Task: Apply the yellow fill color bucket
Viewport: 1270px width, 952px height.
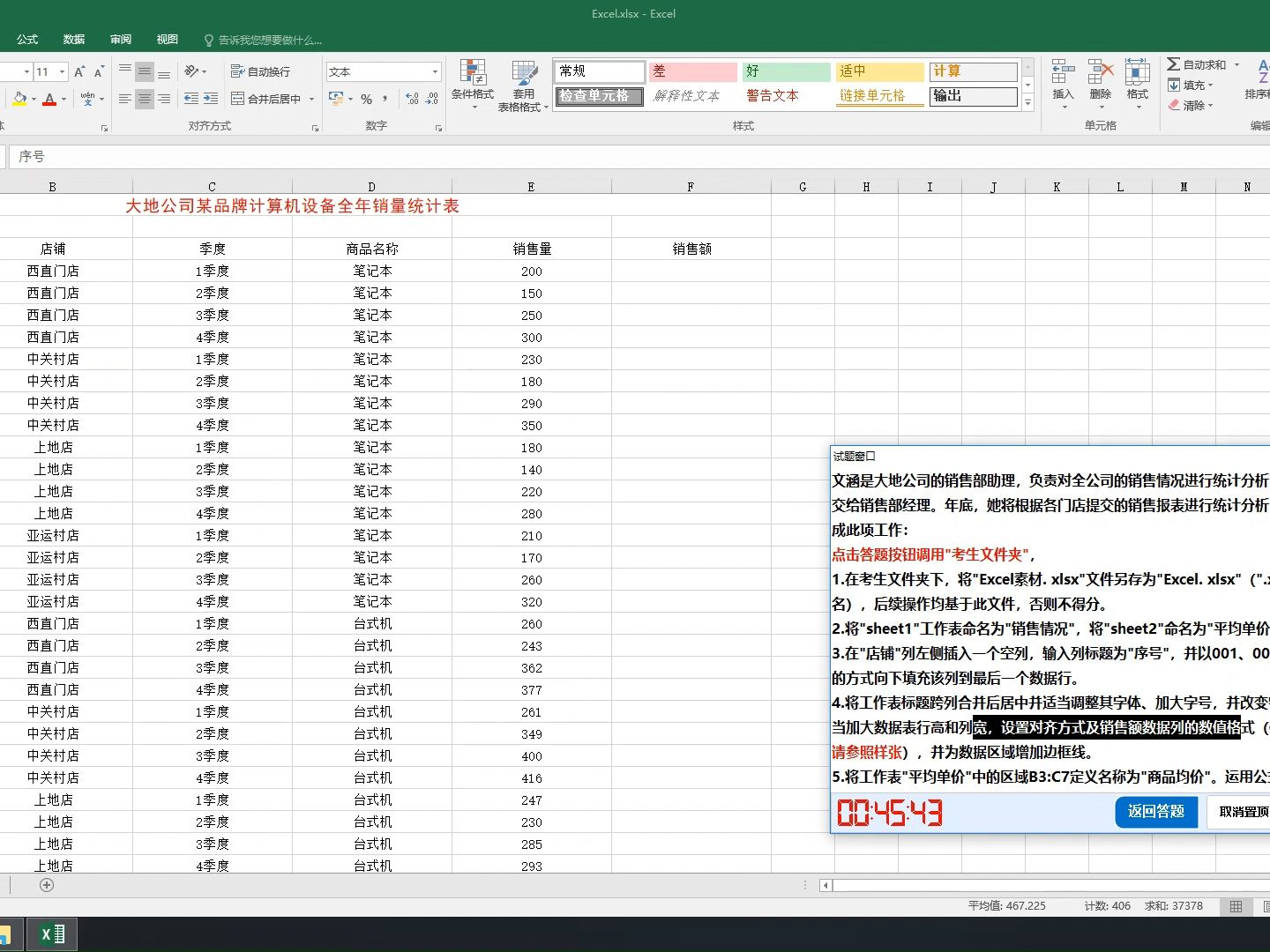Action: [19, 99]
